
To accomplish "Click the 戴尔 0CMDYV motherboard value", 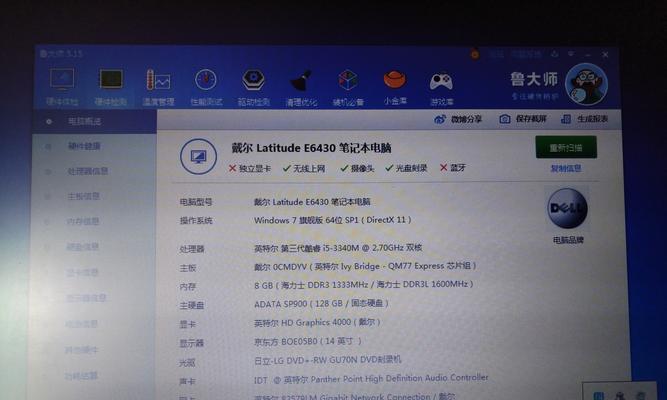I will [x=365, y=266].
